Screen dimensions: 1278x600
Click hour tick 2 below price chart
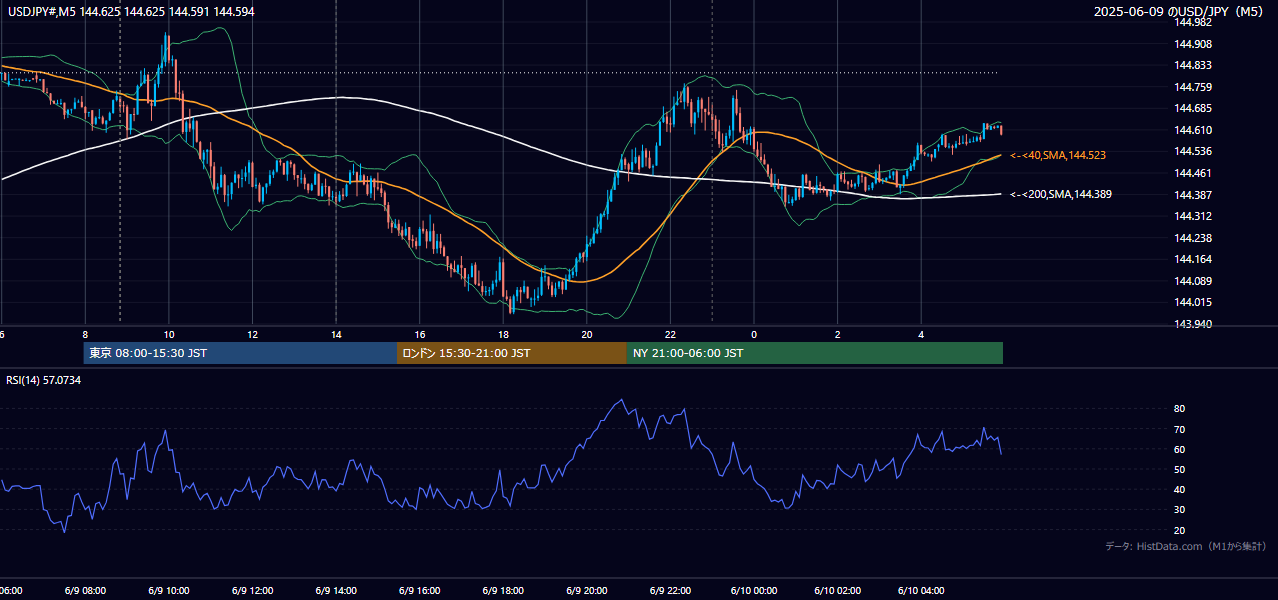pyautogui.click(x=838, y=334)
